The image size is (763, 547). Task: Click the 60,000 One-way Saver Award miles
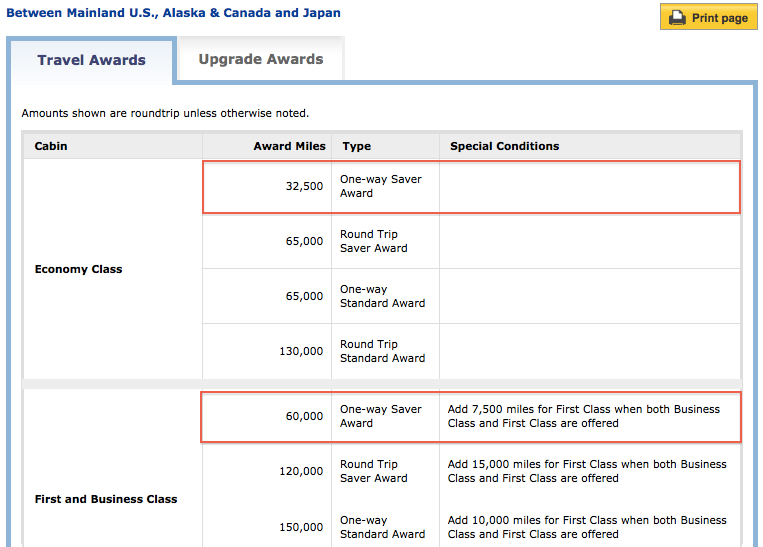point(304,416)
